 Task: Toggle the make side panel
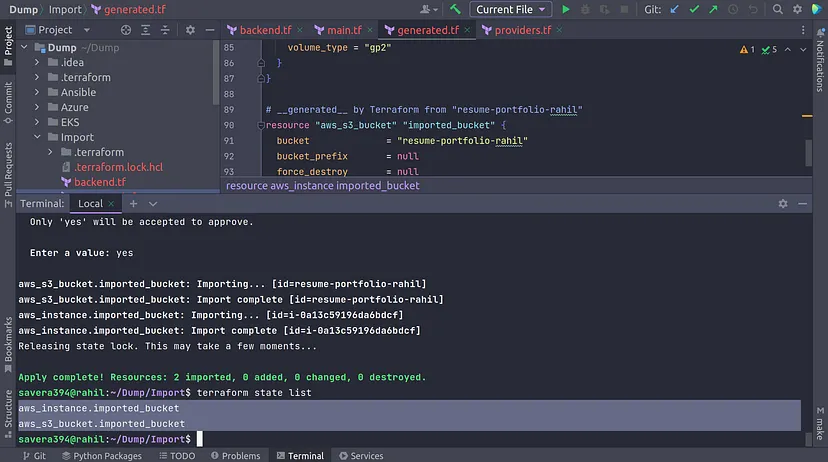[x=820, y=423]
